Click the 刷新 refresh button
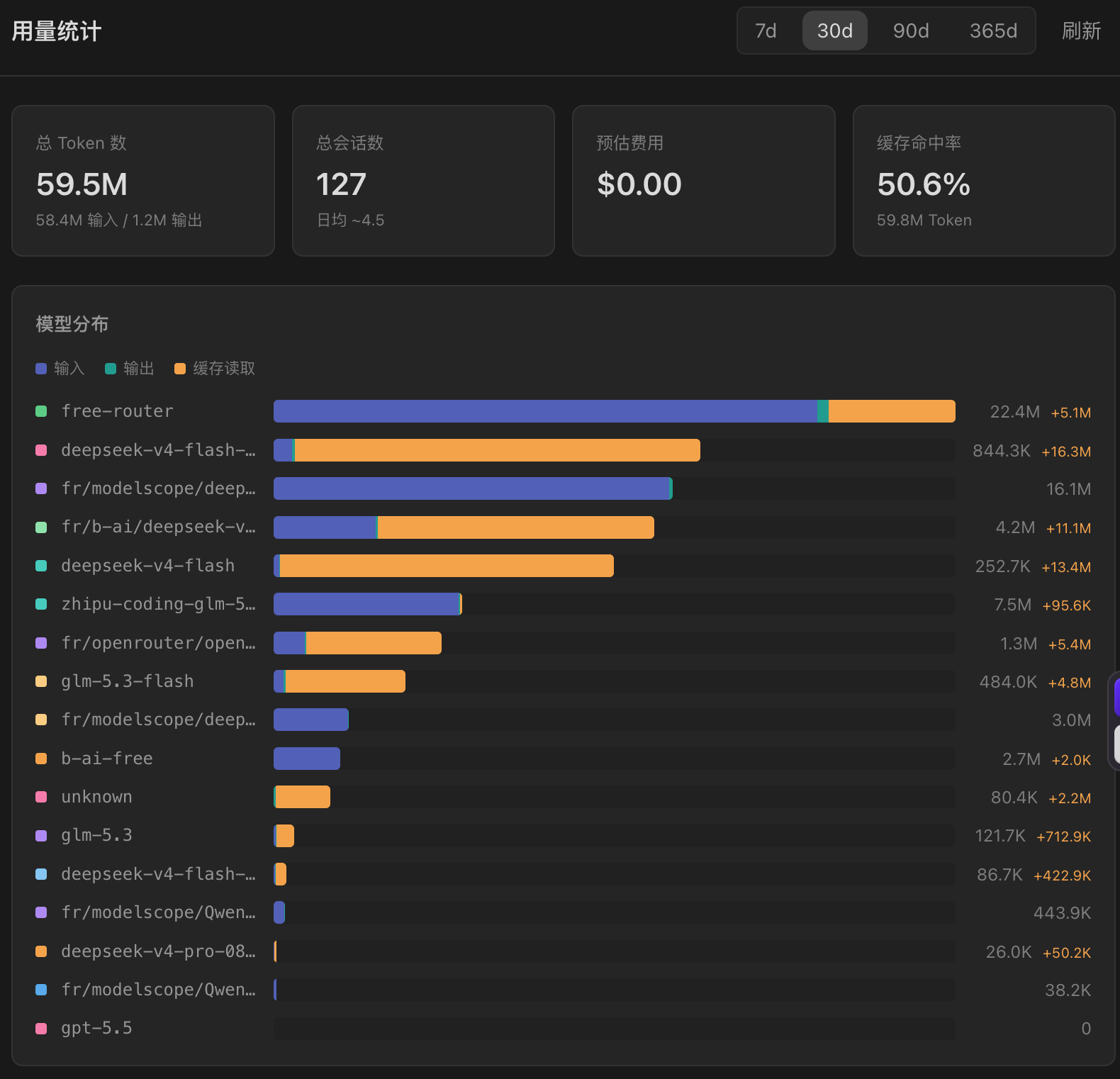This screenshot has height=1079, width=1120. click(x=1081, y=30)
